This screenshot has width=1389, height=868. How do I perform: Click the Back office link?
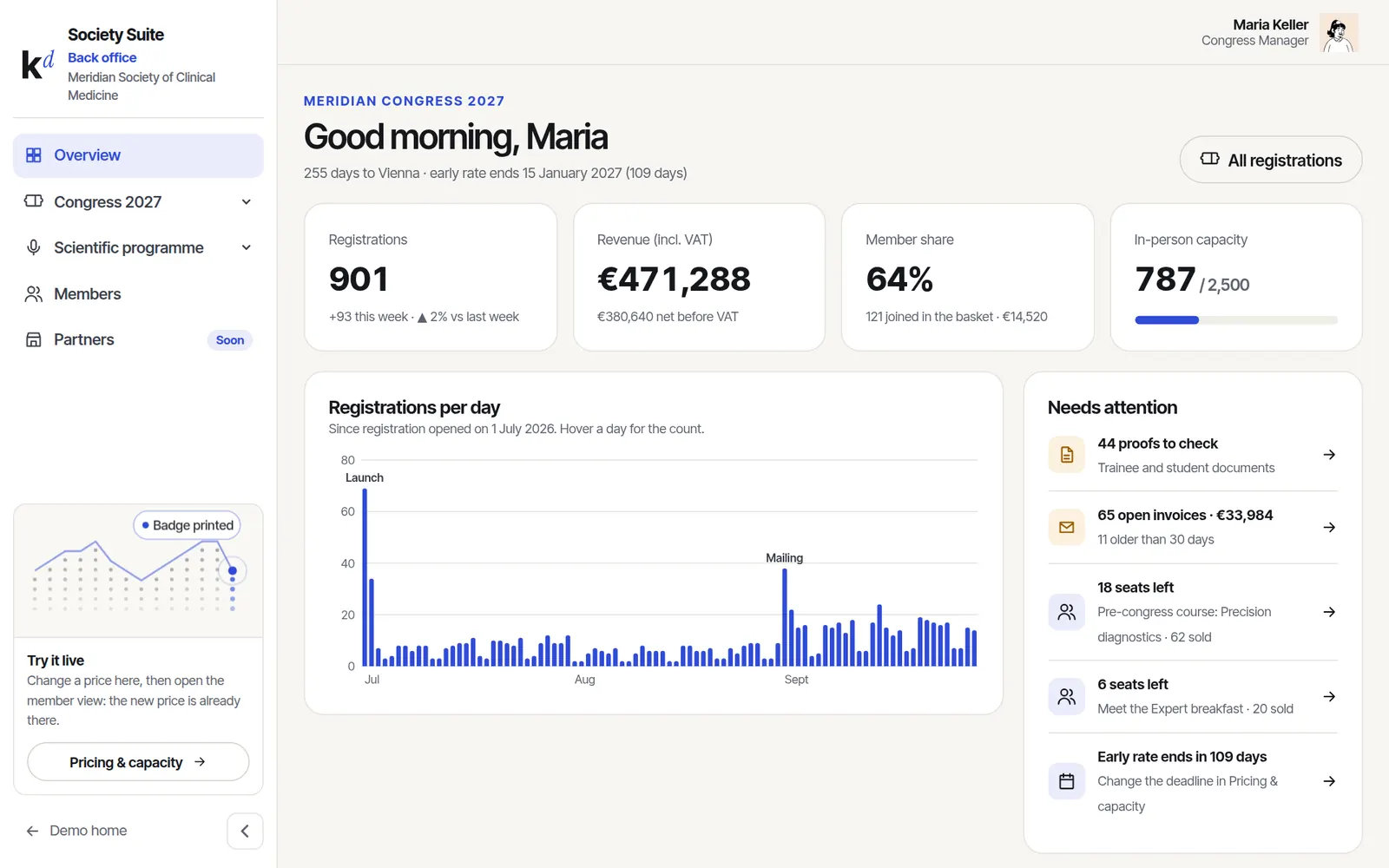point(102,57)
